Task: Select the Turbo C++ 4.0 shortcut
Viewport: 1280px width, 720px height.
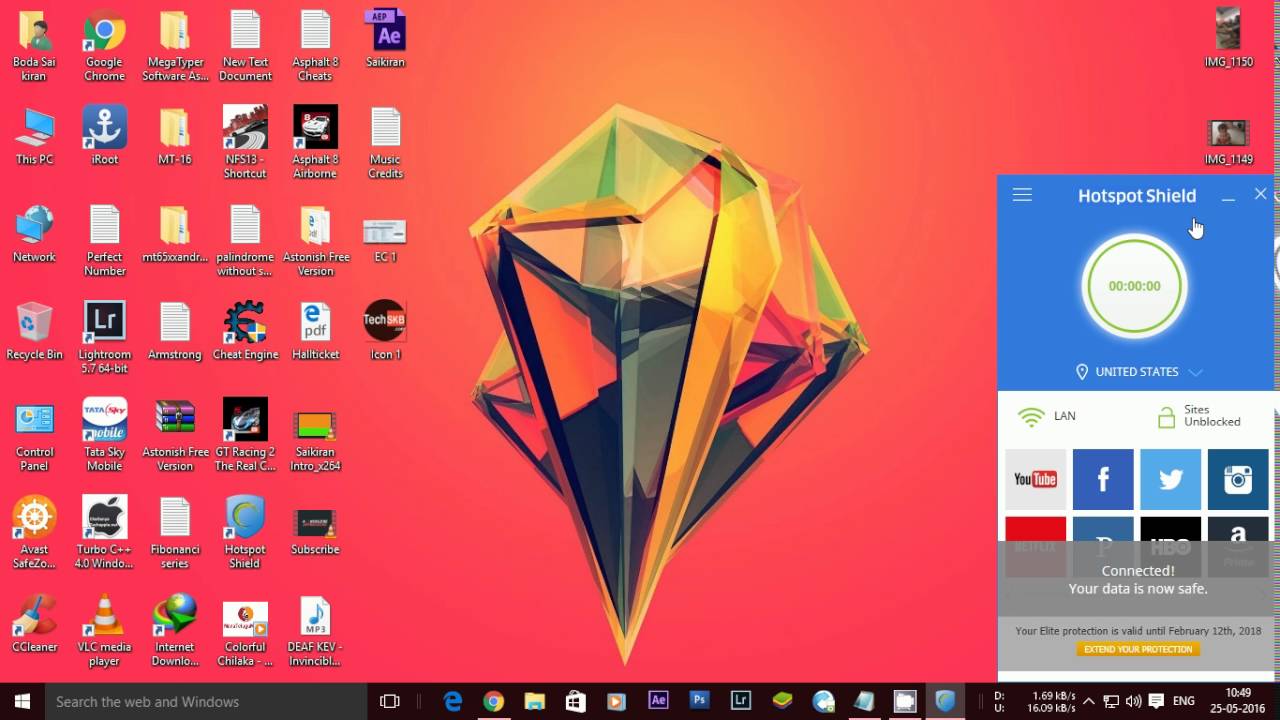Action: click(x=104, y=533)
